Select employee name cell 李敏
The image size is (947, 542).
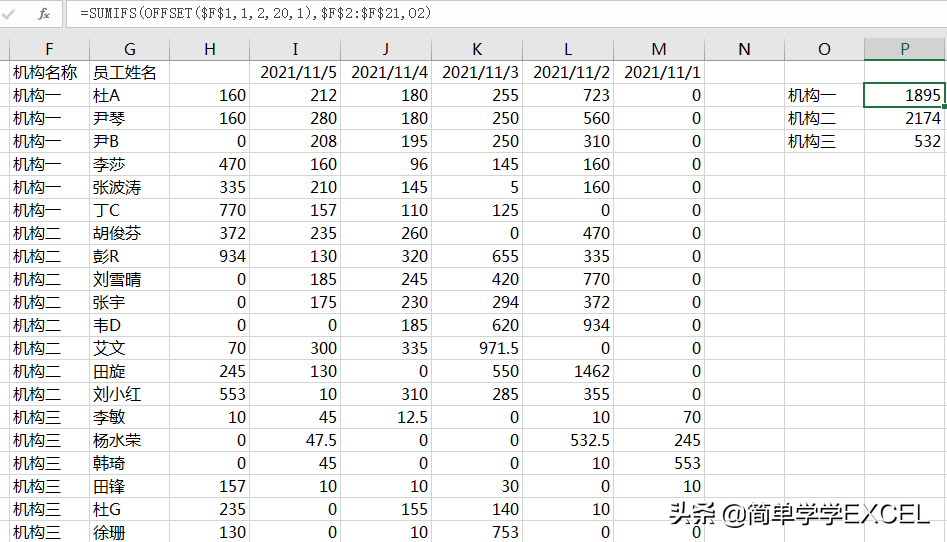pyautogui.click(x=129, y=417)
